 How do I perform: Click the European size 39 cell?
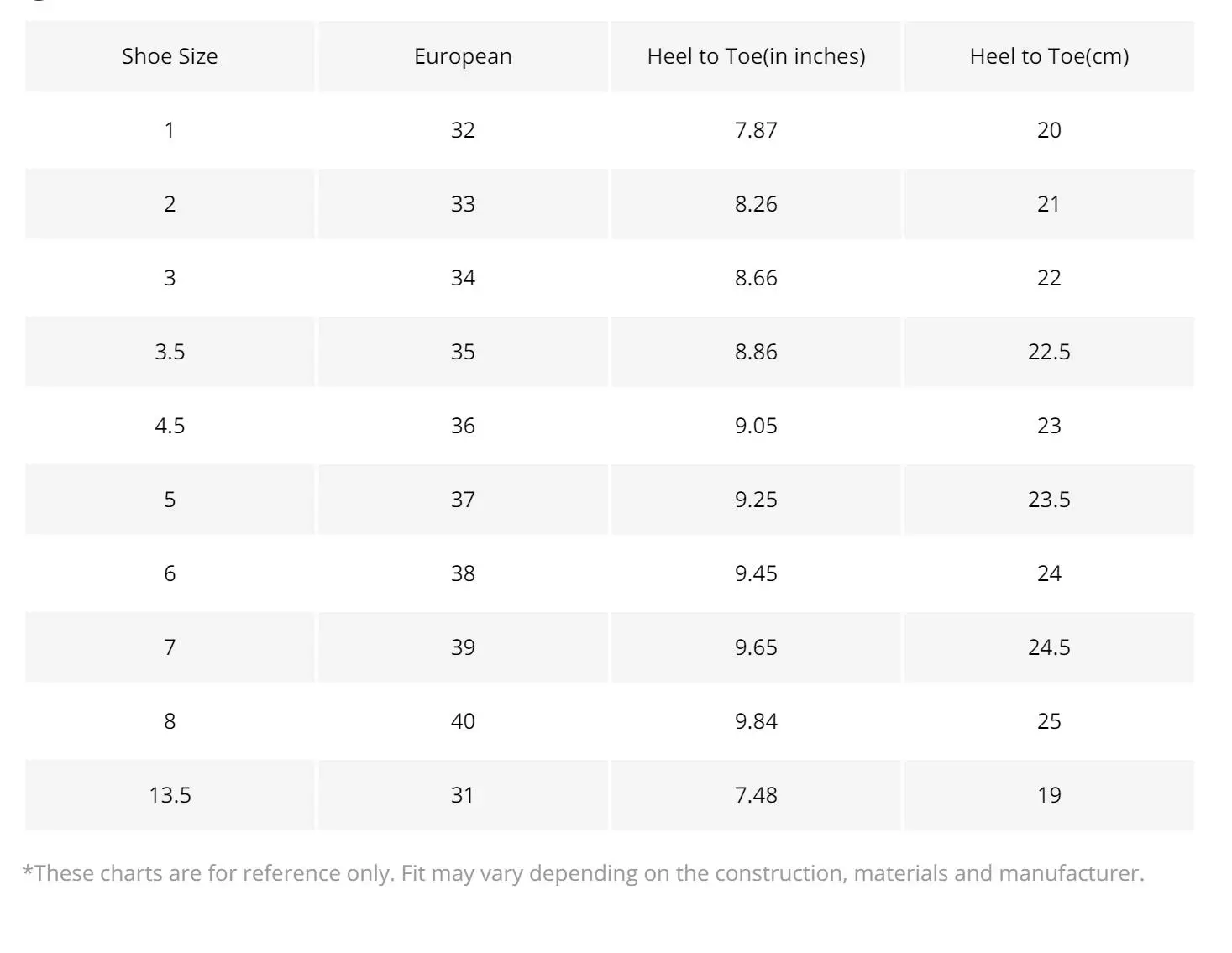[x=463, y=647]
